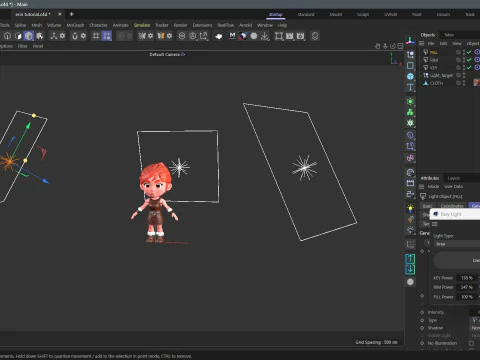This screenshot has height=360, width=480.
Task: Toggle the KEY light green checkmark
Action: coord(469,67)
